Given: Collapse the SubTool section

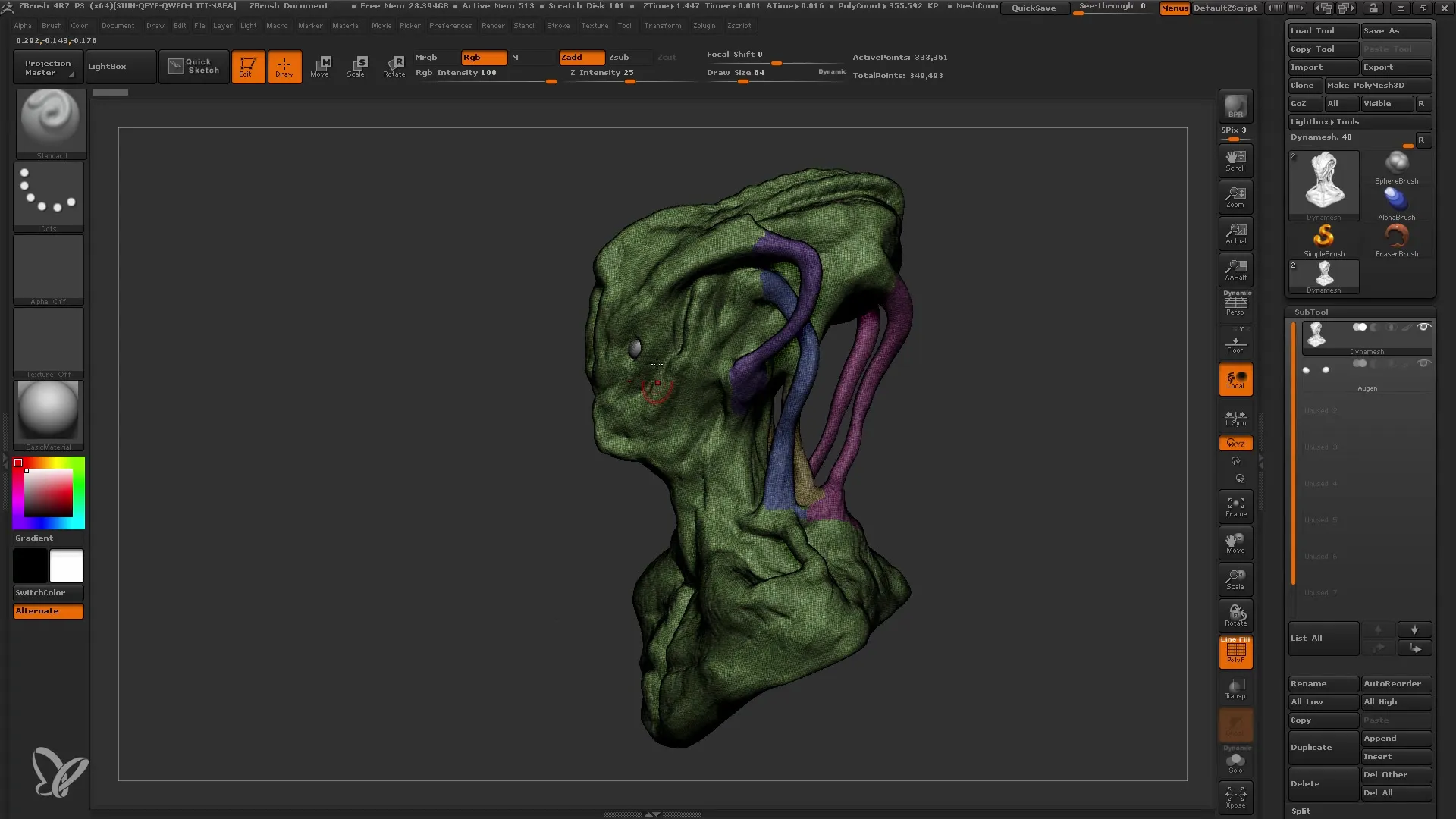Looking at the screenshot, I should tap(1311, 312).
